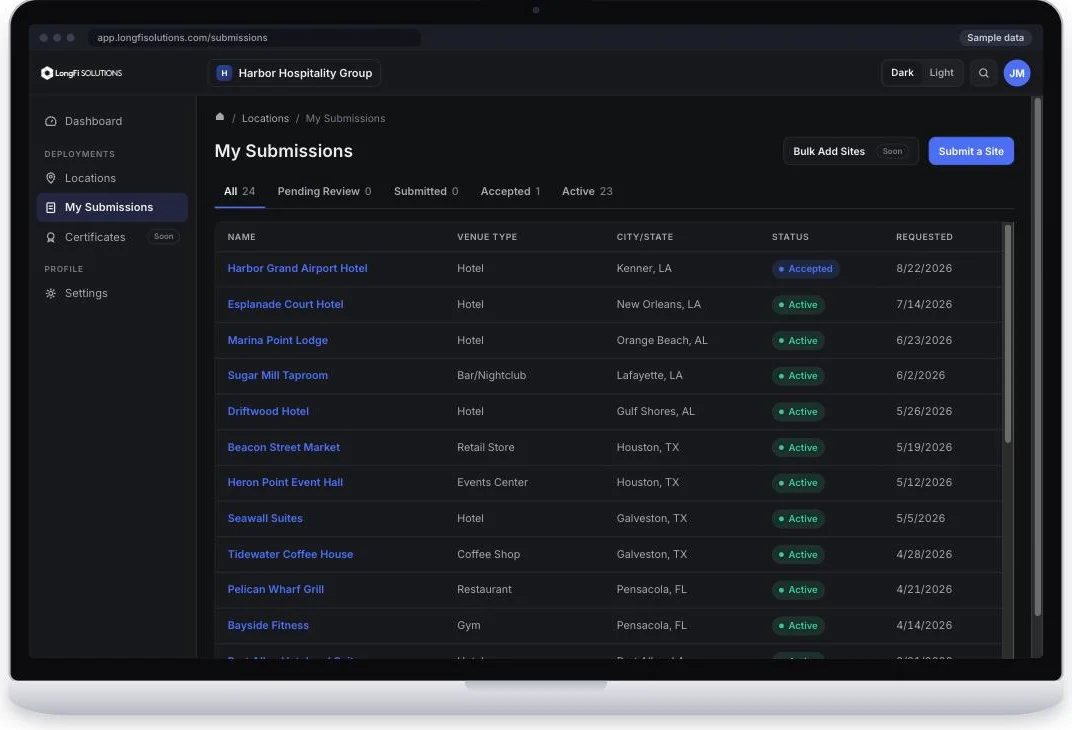Switch to the Submitted tab
The height and width of the screenshot is (730, 1072).
[426, 191]
